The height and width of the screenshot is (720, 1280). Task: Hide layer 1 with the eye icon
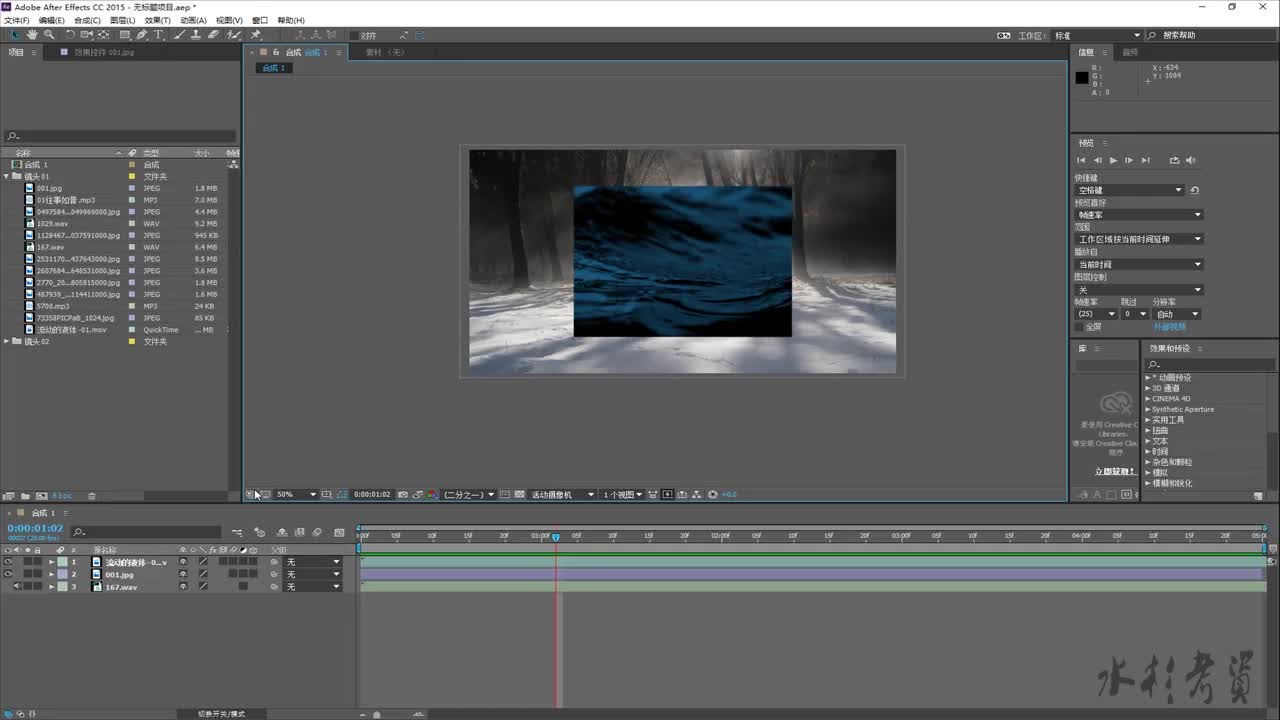click(8, 562)
